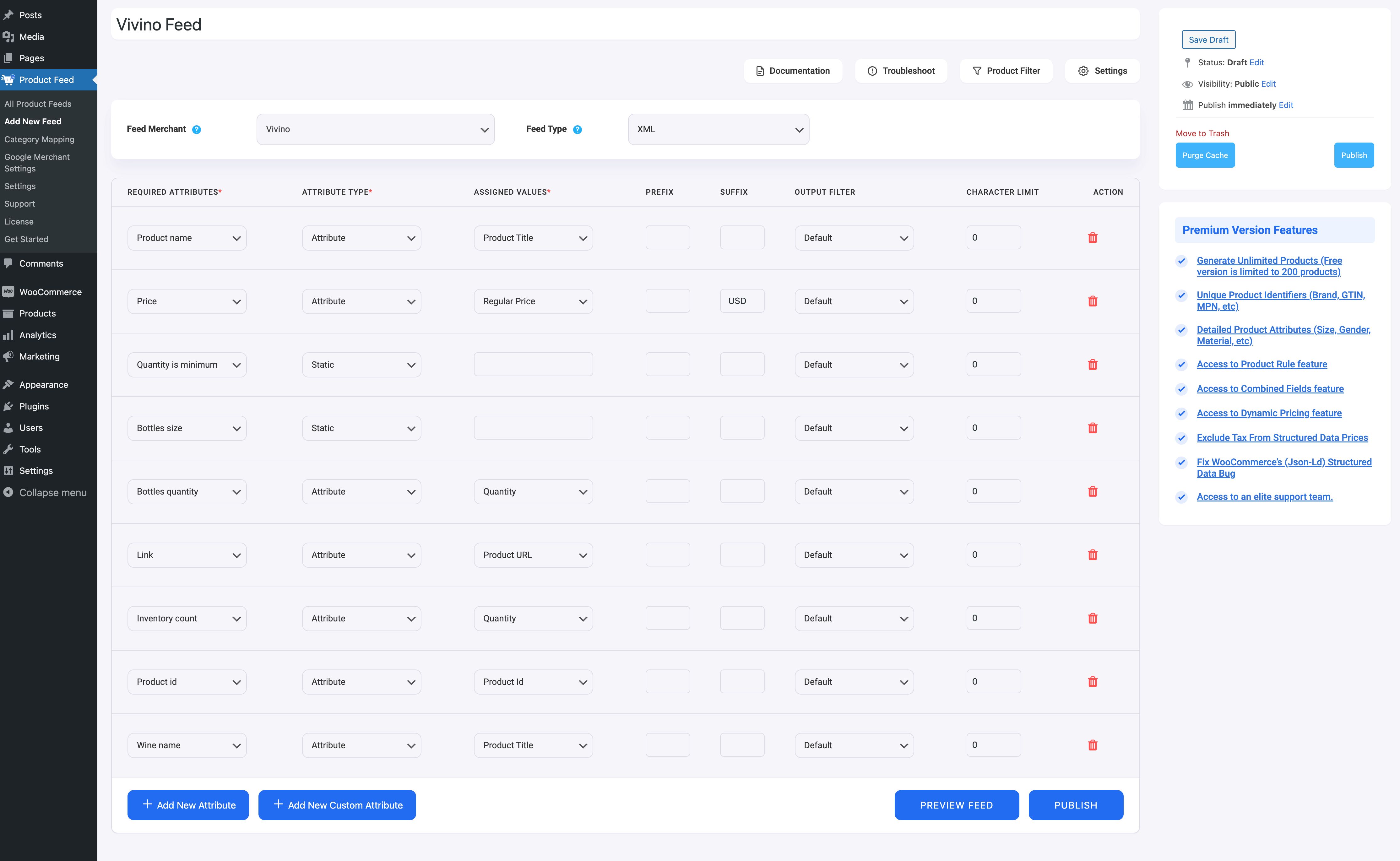Click the Category Mapping menu item

tap(39, 139)
